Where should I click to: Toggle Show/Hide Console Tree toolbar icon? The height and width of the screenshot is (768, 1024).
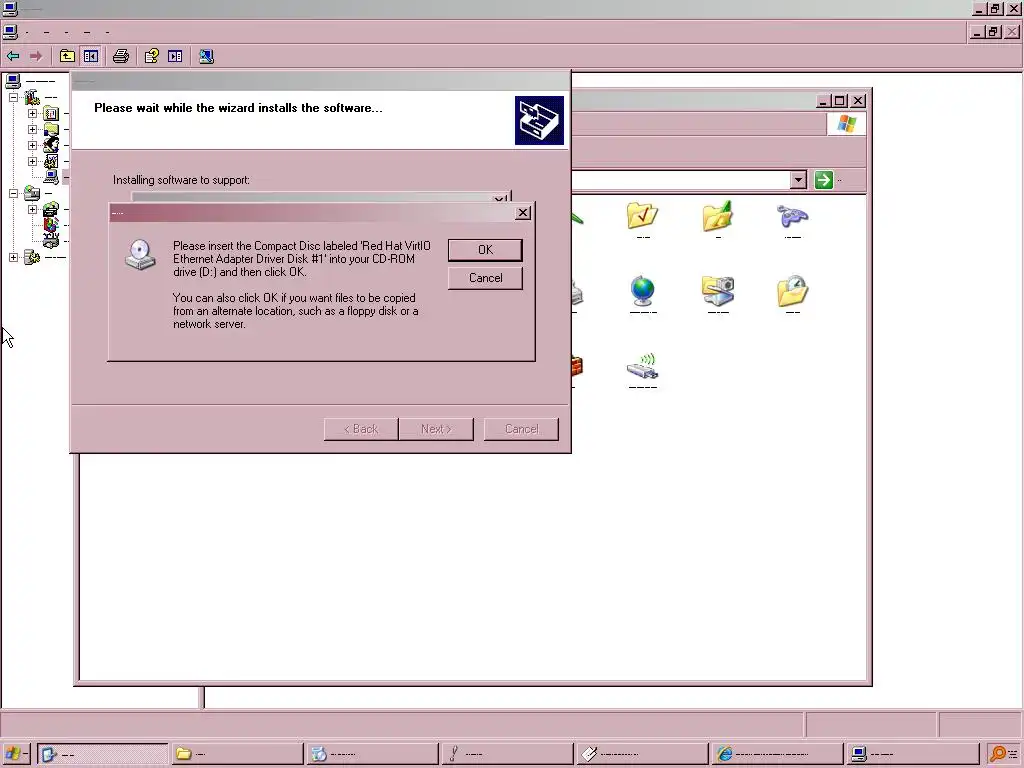point(91,56)
